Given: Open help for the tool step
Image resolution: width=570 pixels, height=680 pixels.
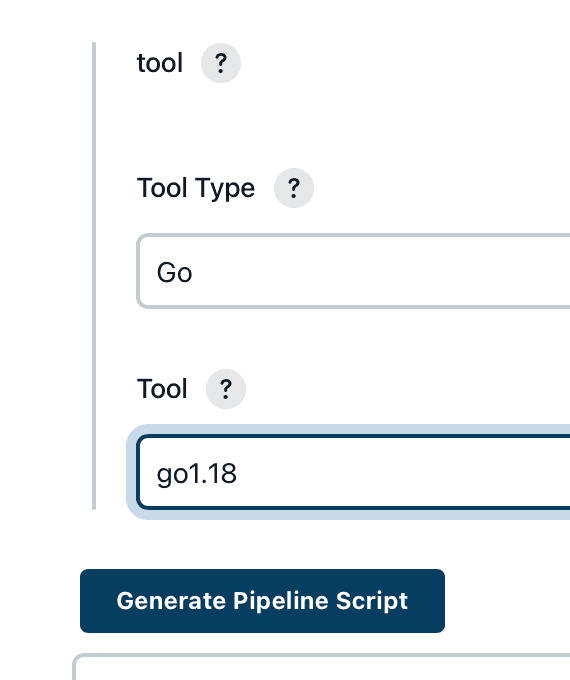Looking at the screenshot, I should pos(221,63).
